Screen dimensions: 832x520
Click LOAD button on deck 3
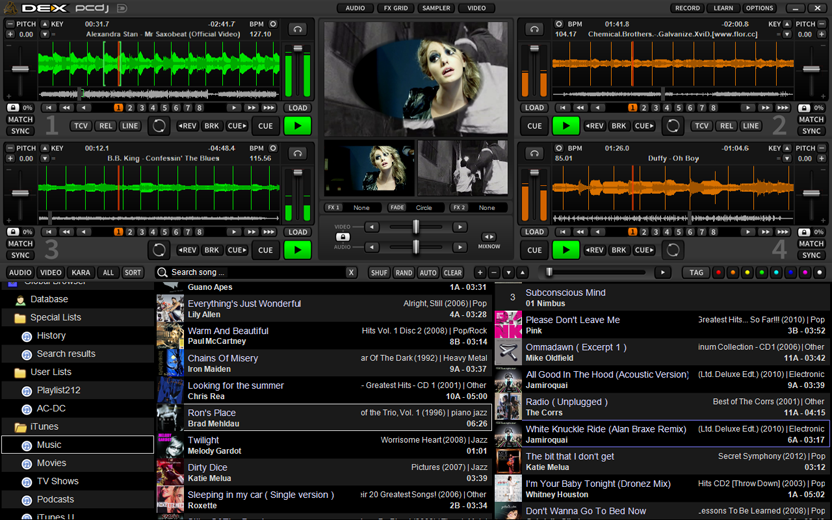pyautogui.click(x=297, y=232)
